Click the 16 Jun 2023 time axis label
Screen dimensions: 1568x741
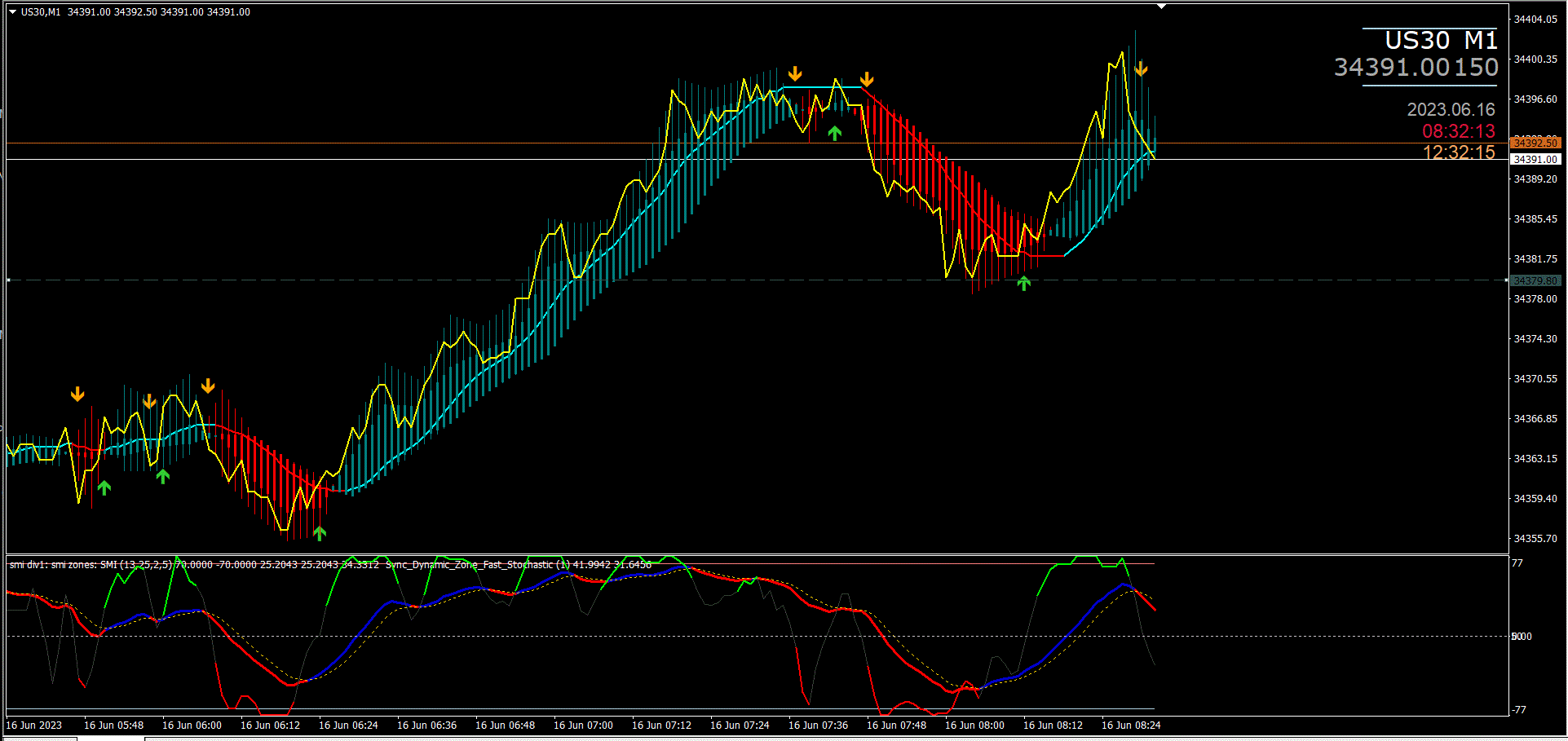coord(34,726)
